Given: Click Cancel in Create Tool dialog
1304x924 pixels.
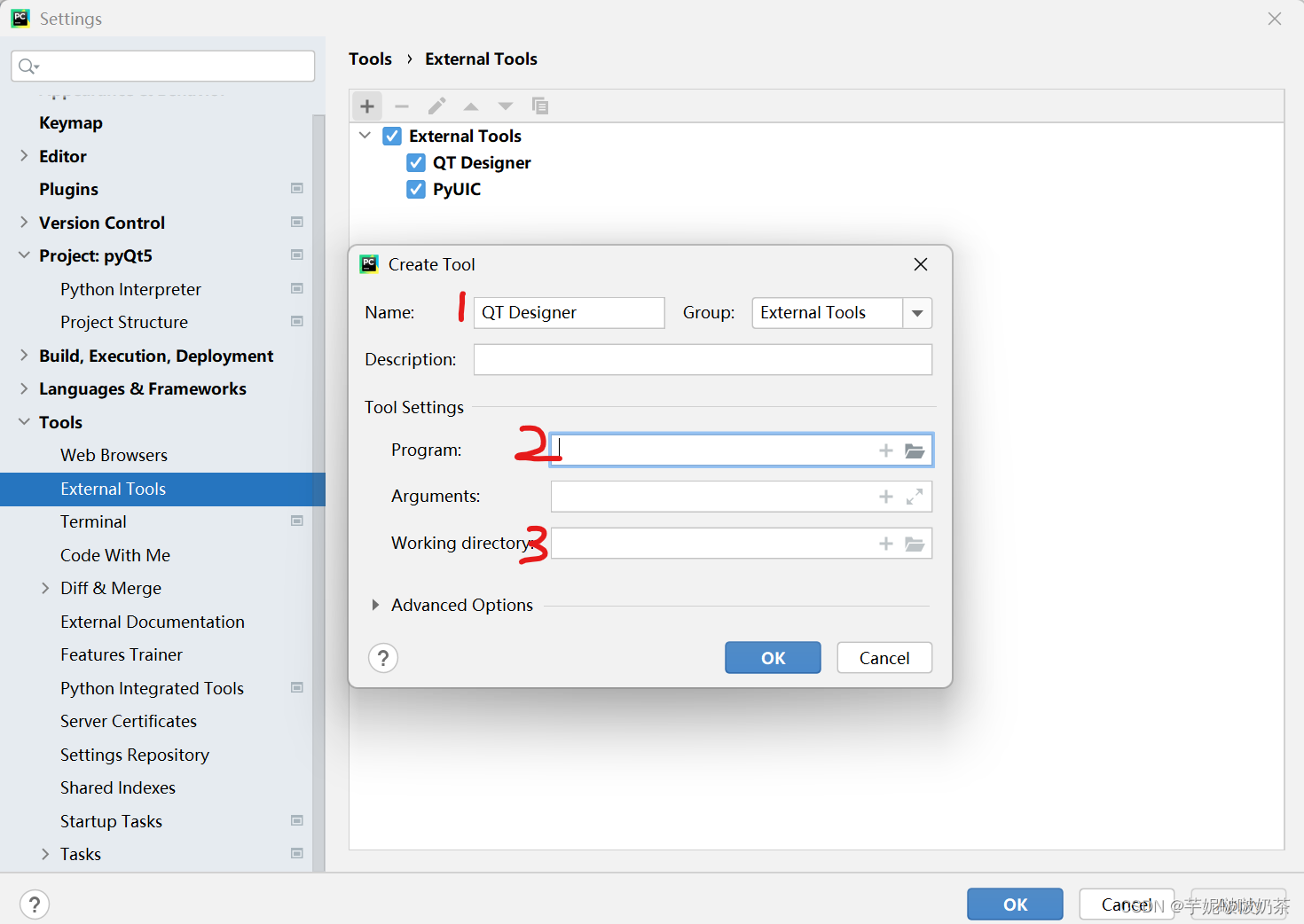Looking at the screenshot, I should pos(884,658).
